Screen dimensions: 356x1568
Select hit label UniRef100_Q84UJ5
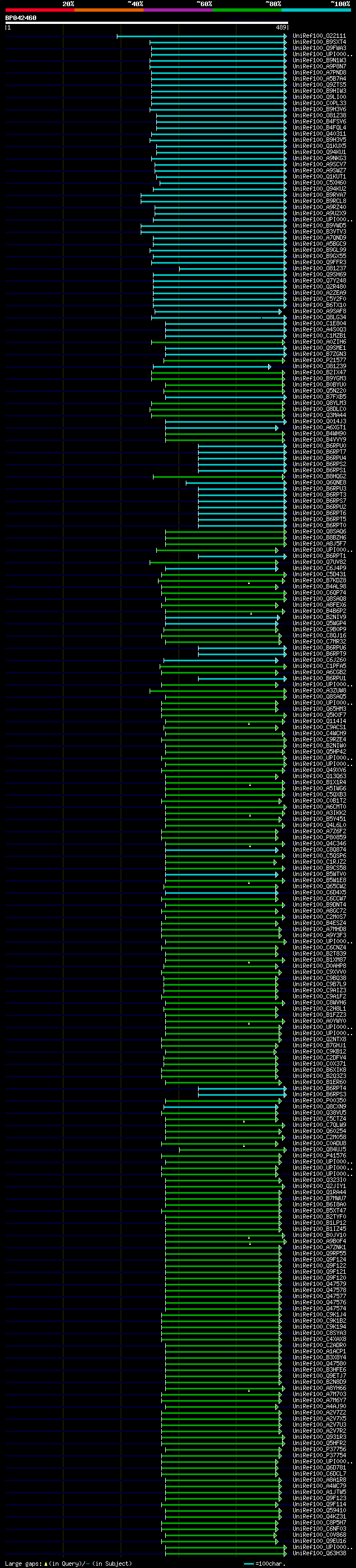click(319, 1149)
